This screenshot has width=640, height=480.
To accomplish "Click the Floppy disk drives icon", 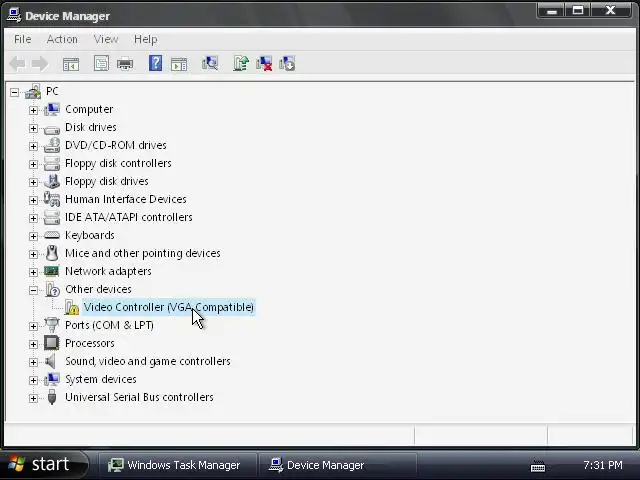I will (52, 181).
